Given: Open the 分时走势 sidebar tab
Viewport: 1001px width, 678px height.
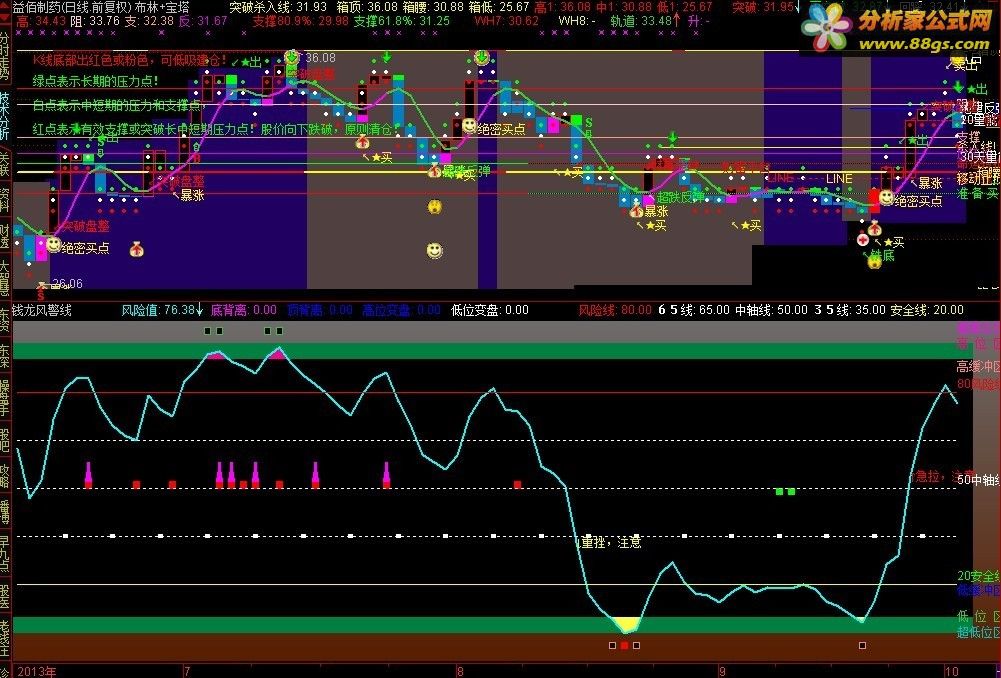Looking at the screenshot, I should click(x=5, y=56).
